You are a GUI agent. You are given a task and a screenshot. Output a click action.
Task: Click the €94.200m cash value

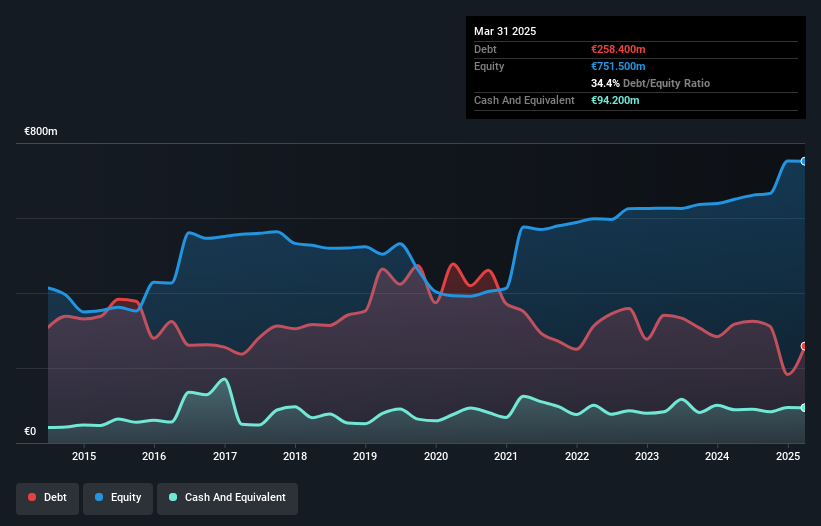pyautogui.click(x=615, y=100)
